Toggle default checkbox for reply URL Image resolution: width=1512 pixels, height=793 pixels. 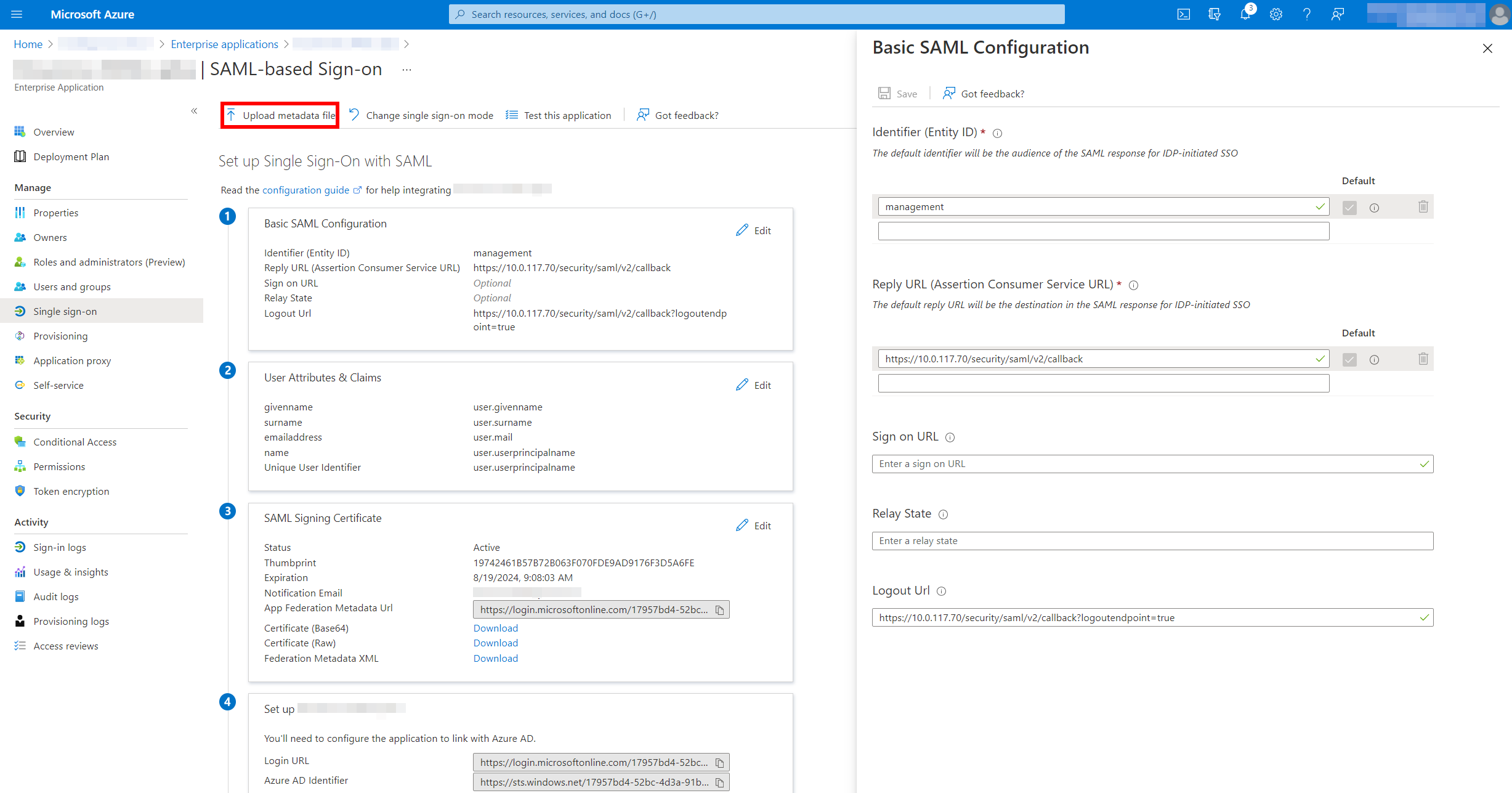click(x=1349, y=359)
